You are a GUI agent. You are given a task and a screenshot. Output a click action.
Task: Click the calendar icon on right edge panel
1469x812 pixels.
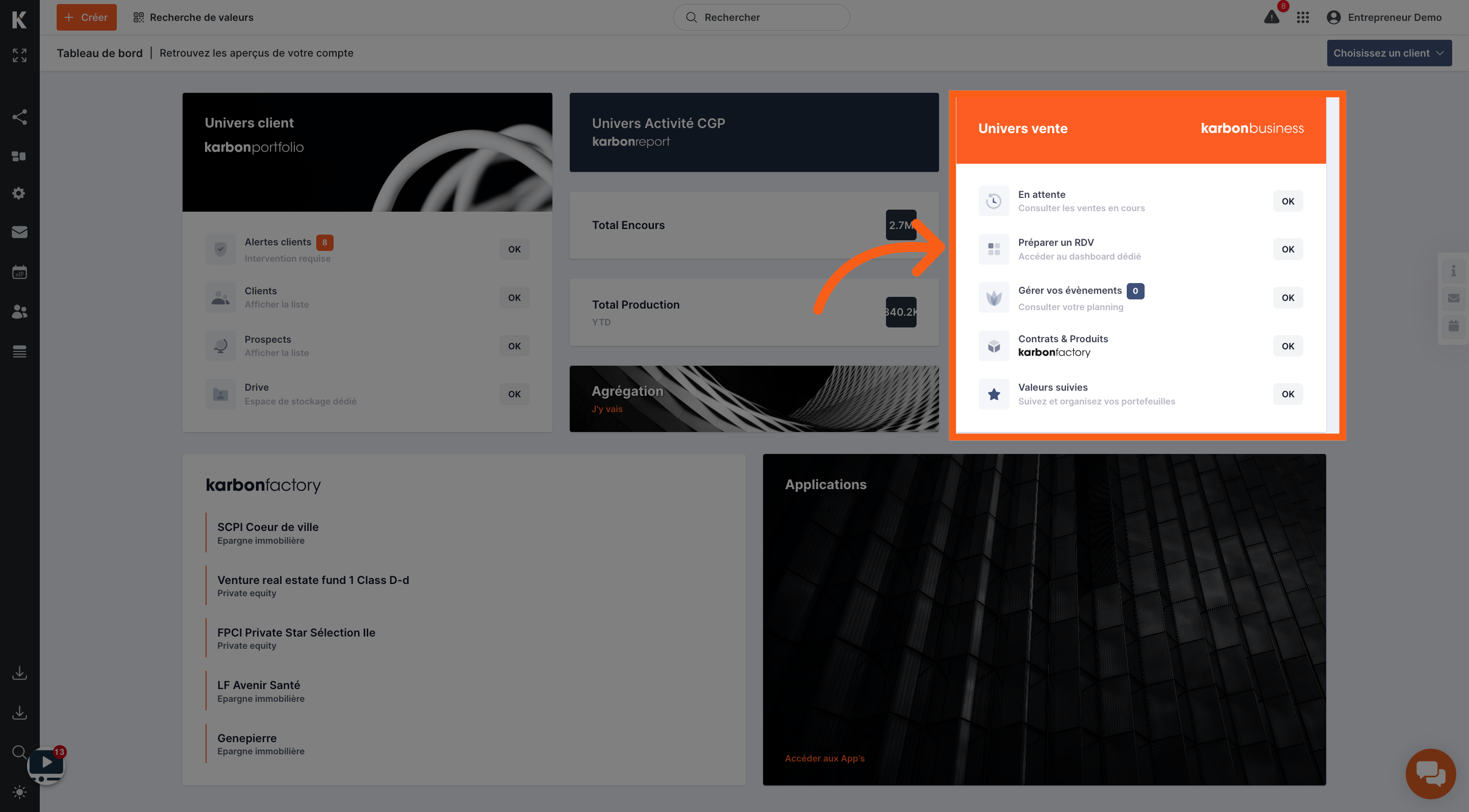(x=1453, y=326)
